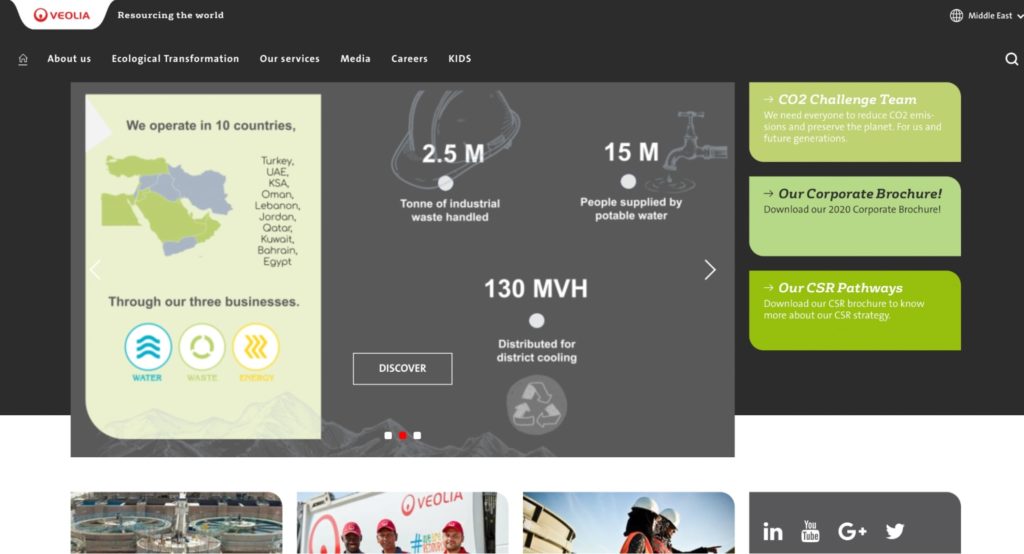The image size is (1024, 554).
Task: Open the workers in hard hats thumbnail
Action: pyautogui.click(x=628, y=523)
